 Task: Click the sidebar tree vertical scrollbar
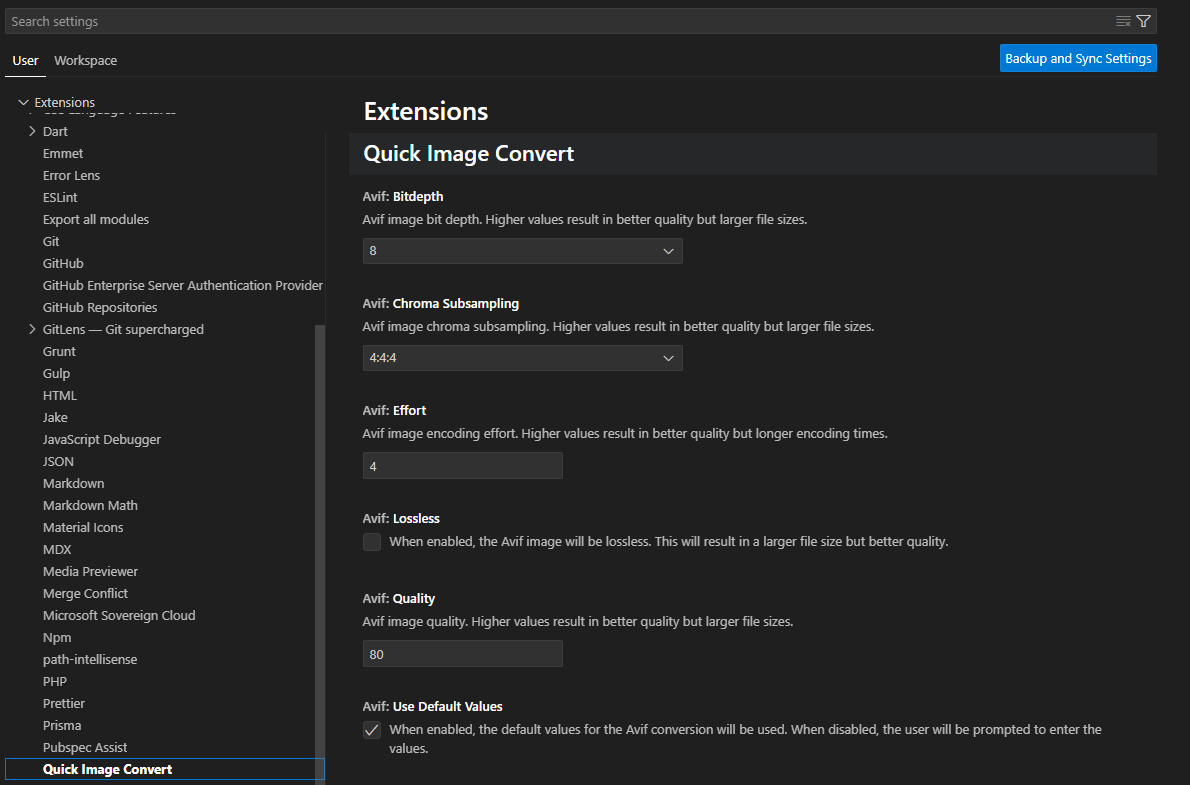coord(320,550)
